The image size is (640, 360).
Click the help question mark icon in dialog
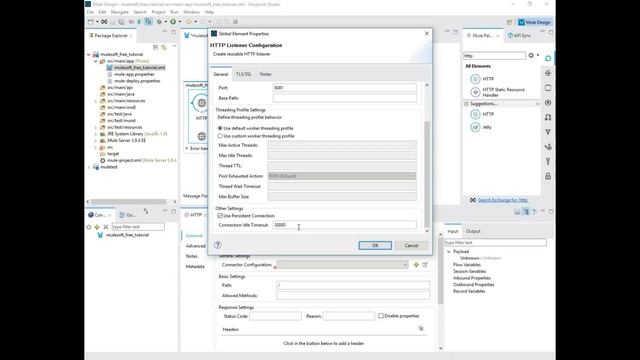[x=218, y=245]
